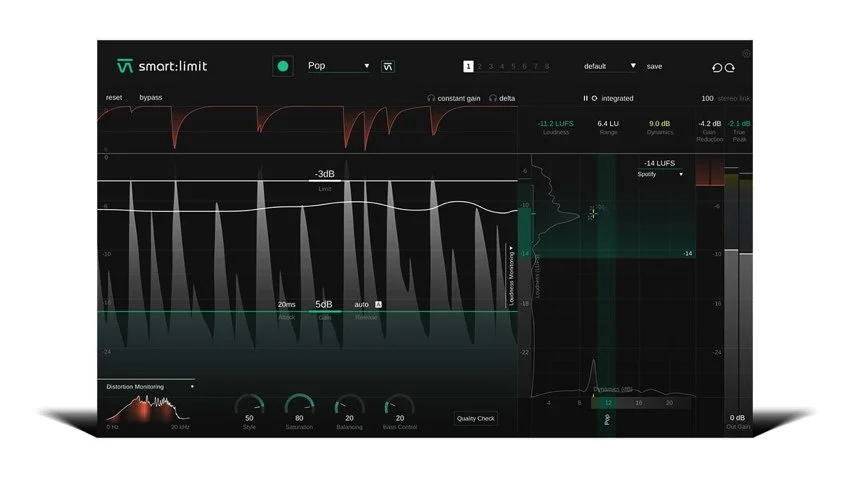
Task: Click the -3dB Limit value handle
Action: point(325,174)
